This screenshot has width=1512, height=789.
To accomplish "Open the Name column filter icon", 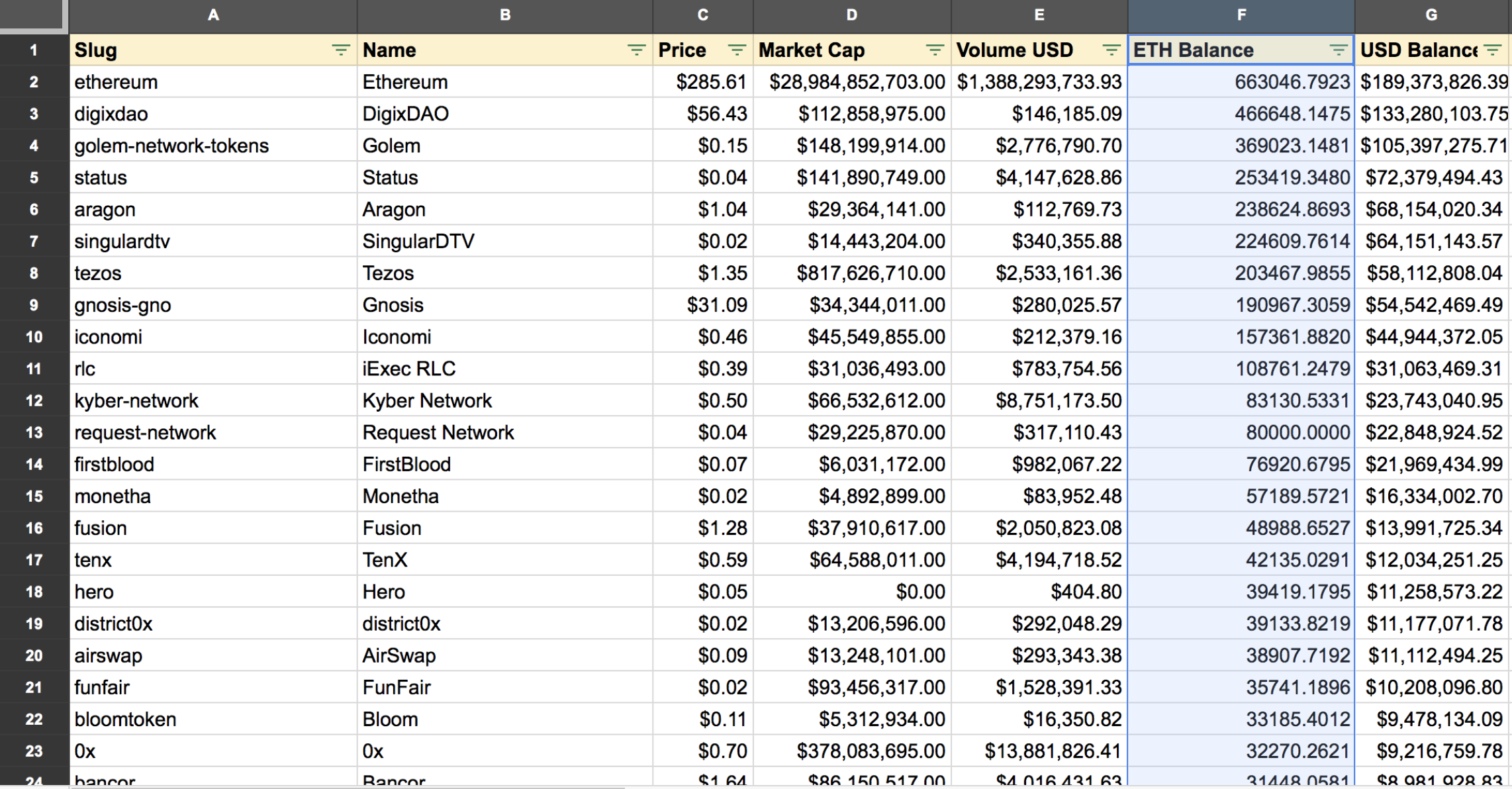I will pos(636,50).
